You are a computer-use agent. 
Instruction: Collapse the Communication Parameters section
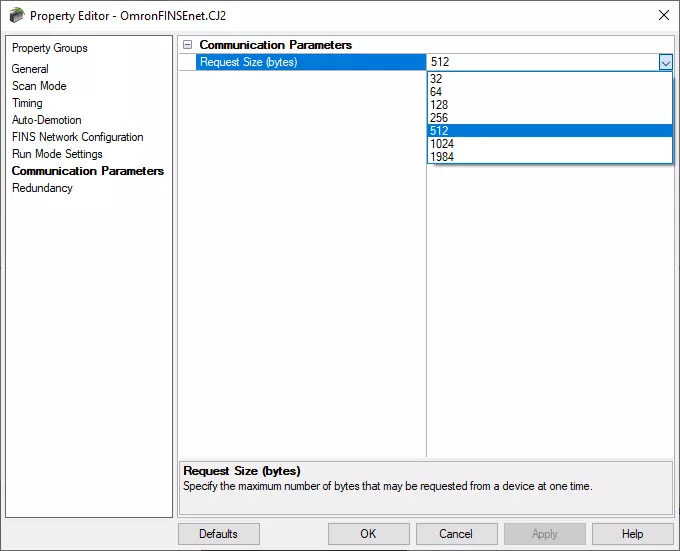click(x=187, y=45)
